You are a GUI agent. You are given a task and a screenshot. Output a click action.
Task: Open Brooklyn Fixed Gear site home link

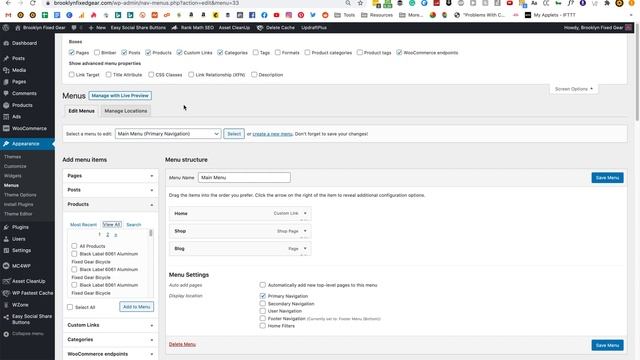[40, 28]
